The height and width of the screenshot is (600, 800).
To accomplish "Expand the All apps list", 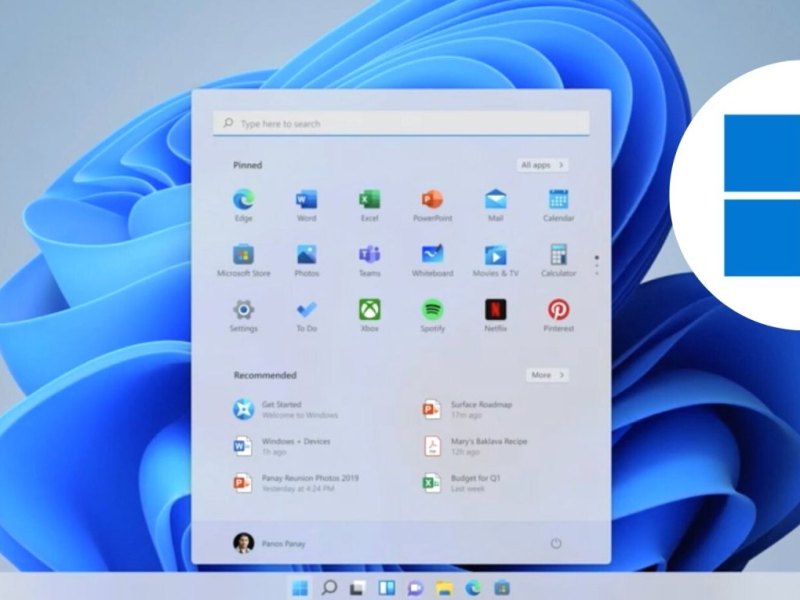I will [x=542, y=165].
